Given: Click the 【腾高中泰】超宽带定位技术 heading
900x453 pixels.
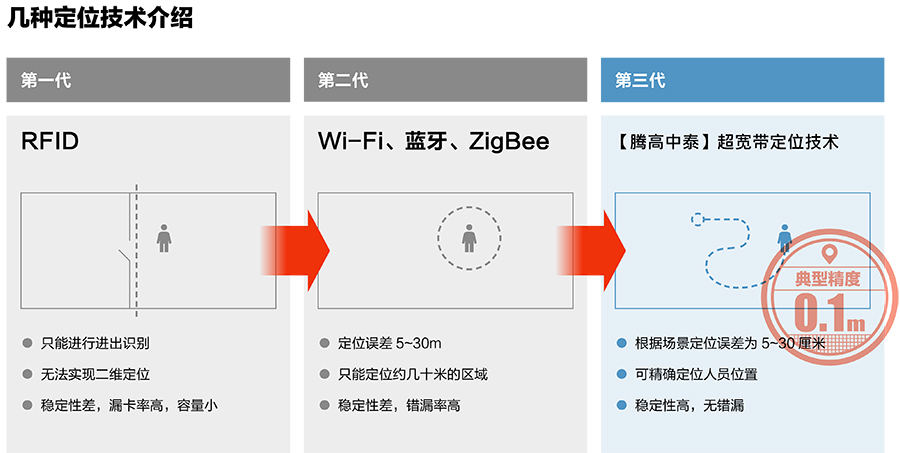Looking at the screenshot, I should point(728,142).
